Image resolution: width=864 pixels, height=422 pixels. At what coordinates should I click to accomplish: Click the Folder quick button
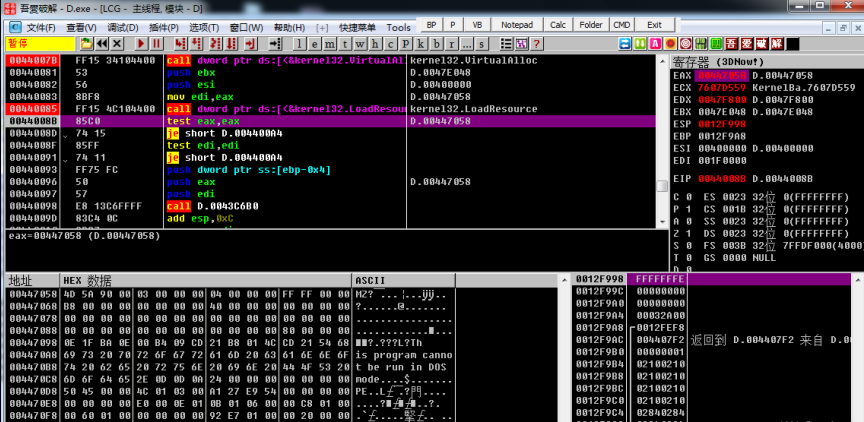591,25
